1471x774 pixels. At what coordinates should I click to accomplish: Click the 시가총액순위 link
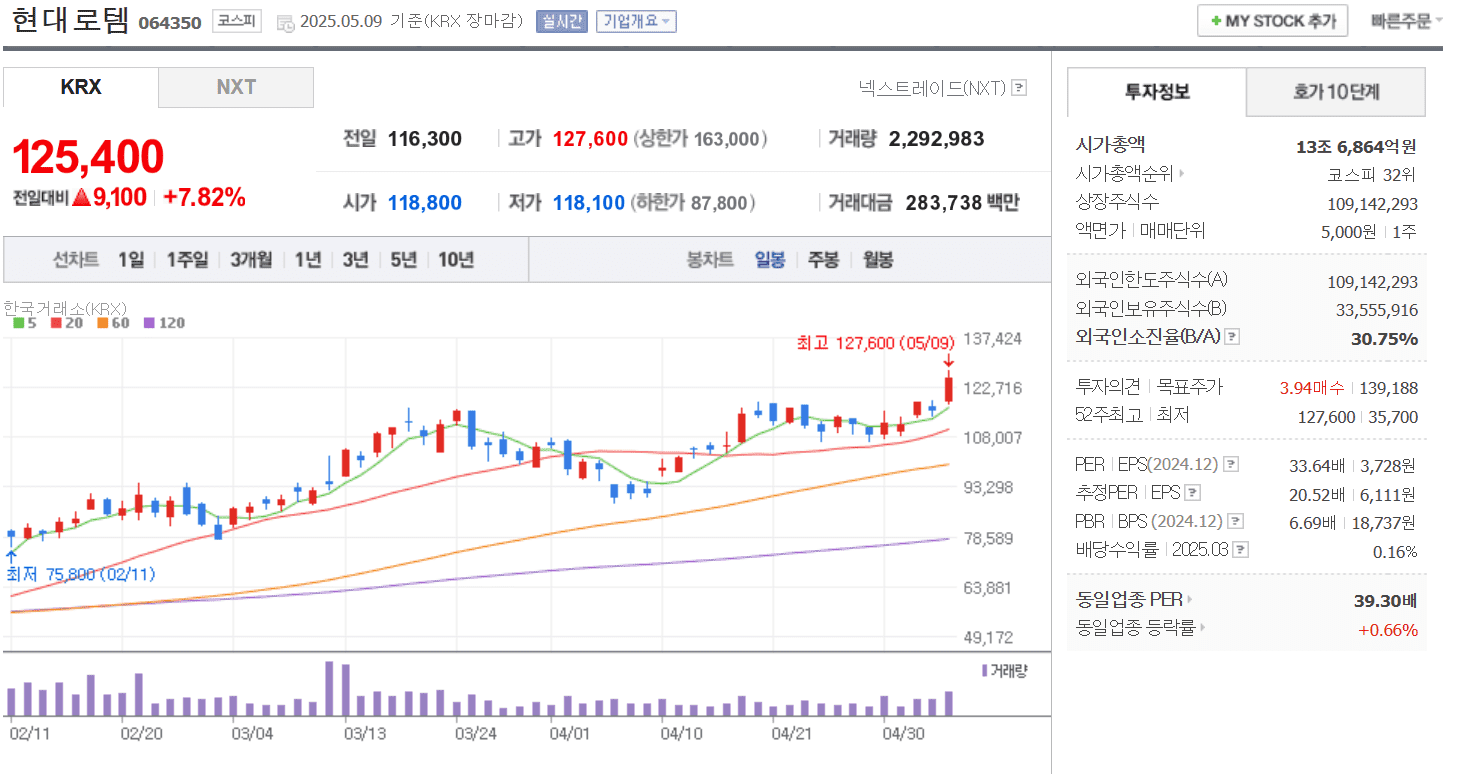coord(1124,174)
